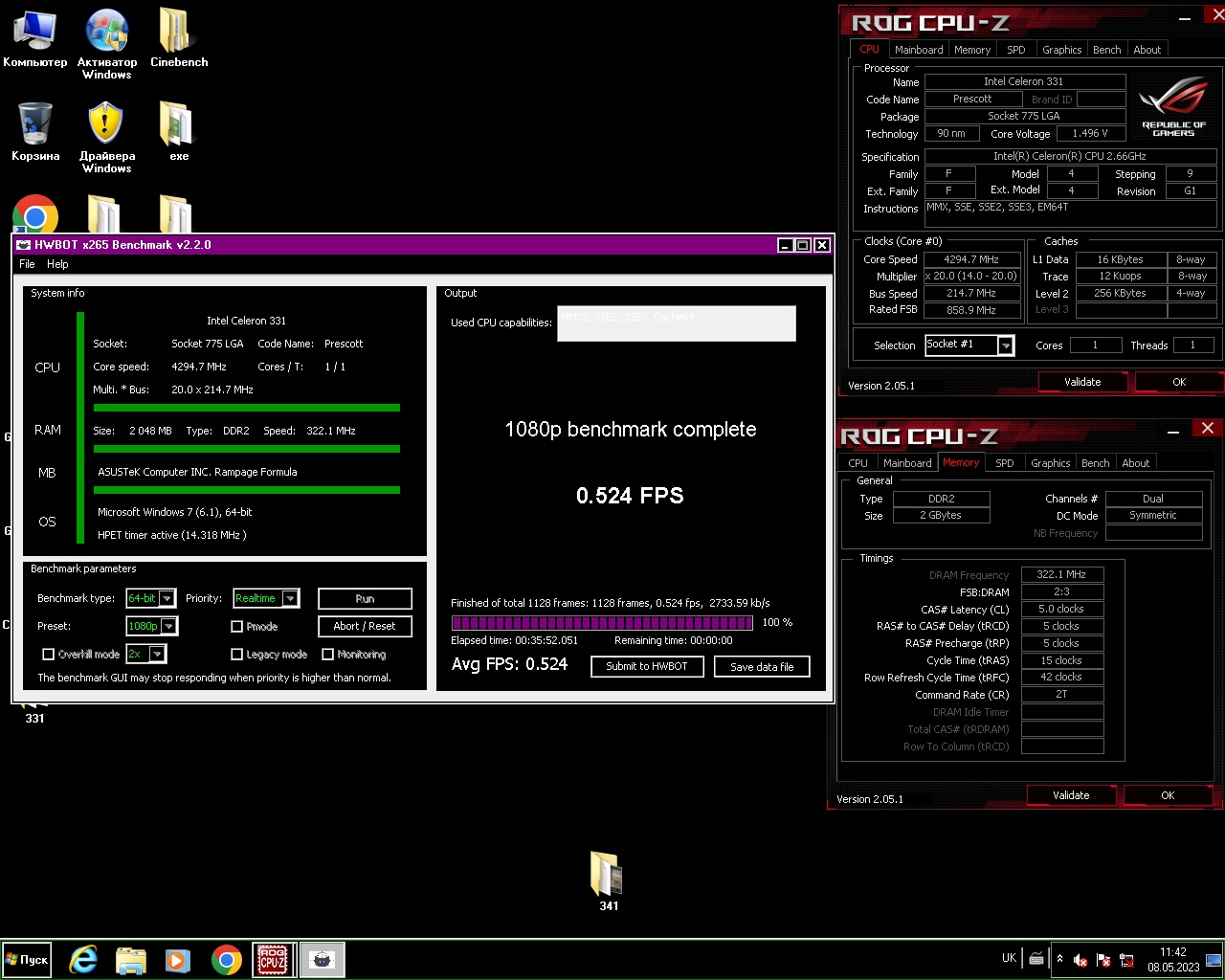Open the 341 folder on desktop
Viewport: 1225px width, 980px height.
608,880
